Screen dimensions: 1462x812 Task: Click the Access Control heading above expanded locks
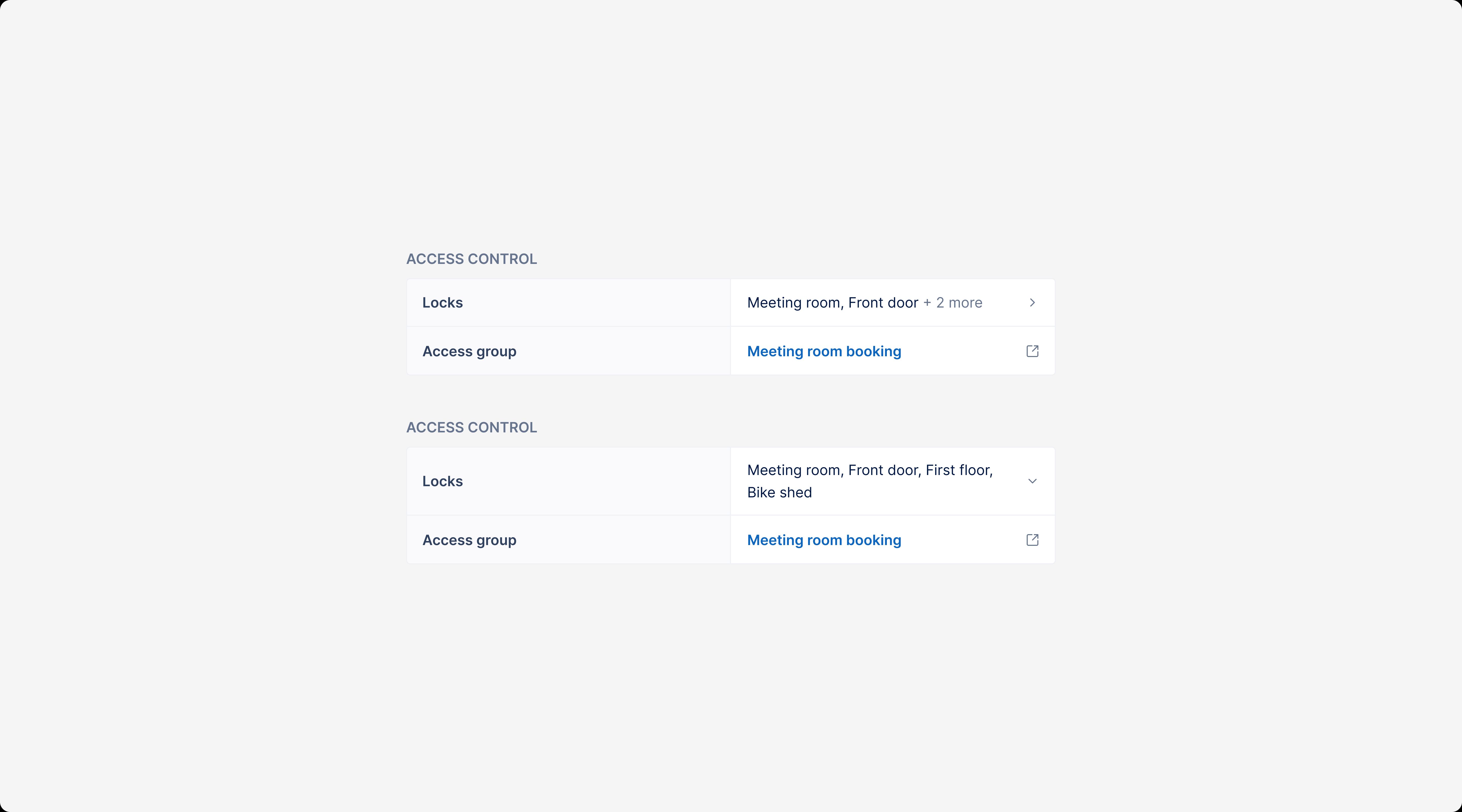point(471,427)
